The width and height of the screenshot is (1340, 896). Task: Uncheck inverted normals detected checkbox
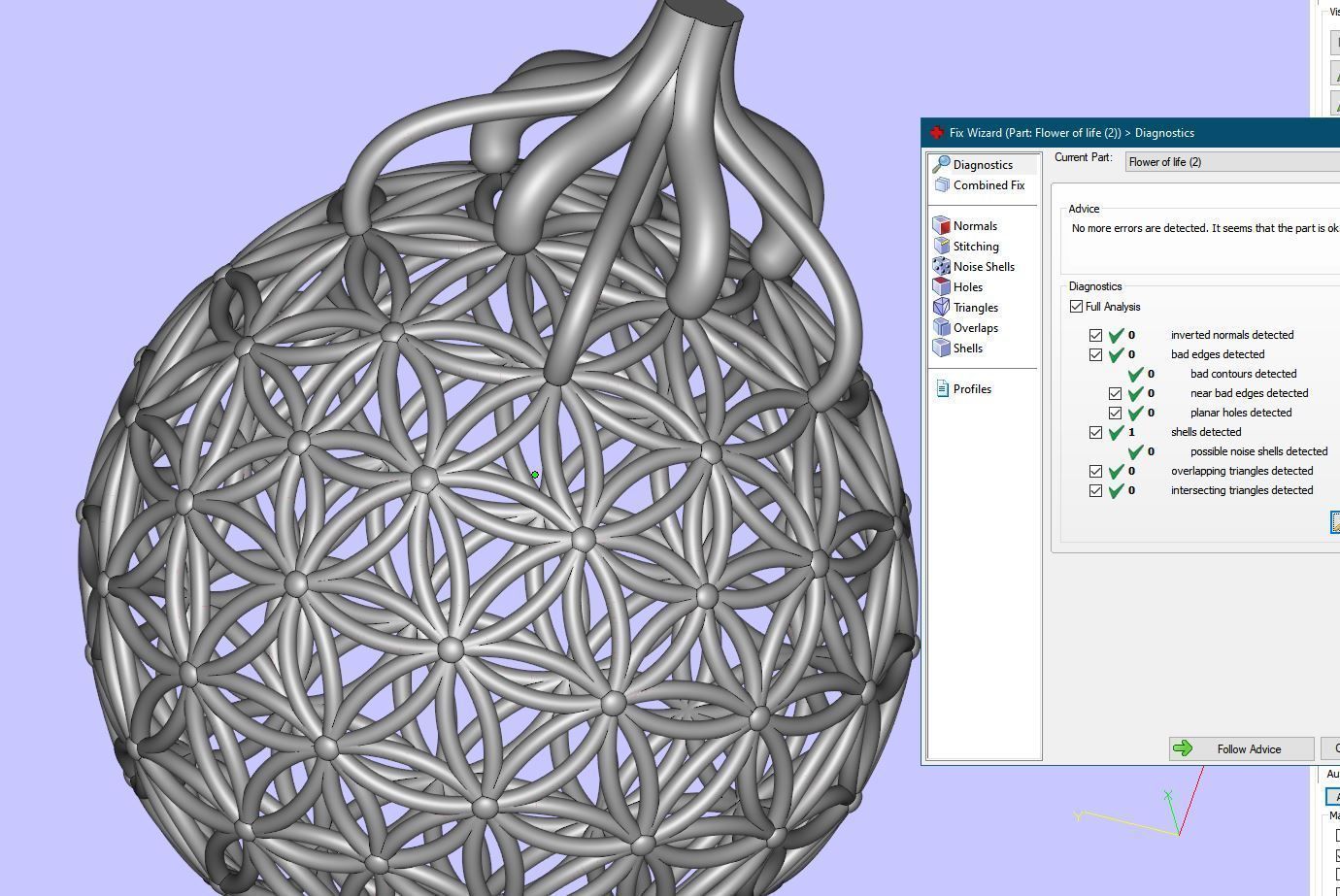pos(1095,335)
